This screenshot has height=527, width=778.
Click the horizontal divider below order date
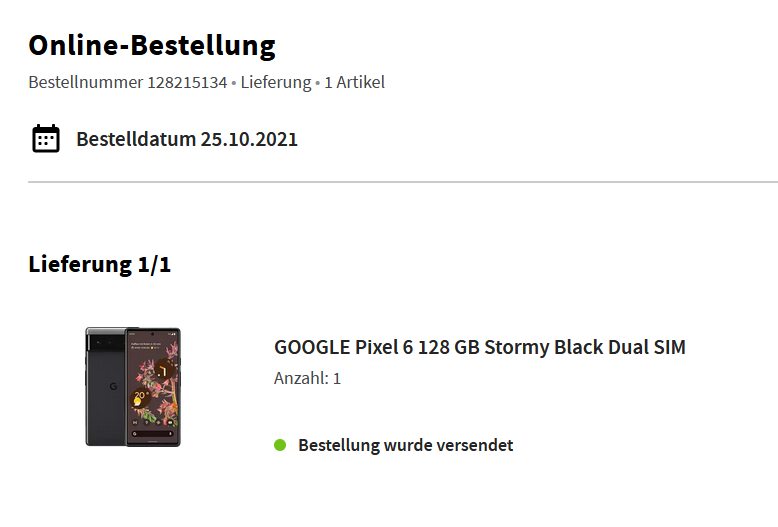403,182
